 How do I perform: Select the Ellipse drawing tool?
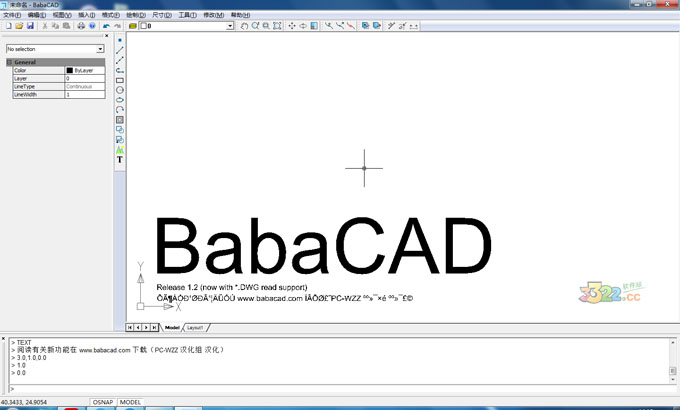120,100
